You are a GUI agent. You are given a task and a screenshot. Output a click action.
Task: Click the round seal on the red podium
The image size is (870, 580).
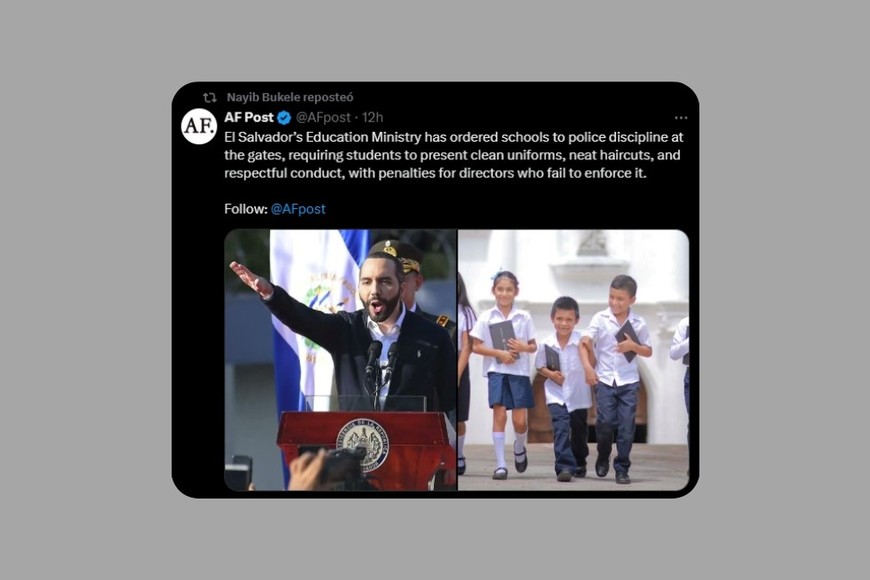363,445
